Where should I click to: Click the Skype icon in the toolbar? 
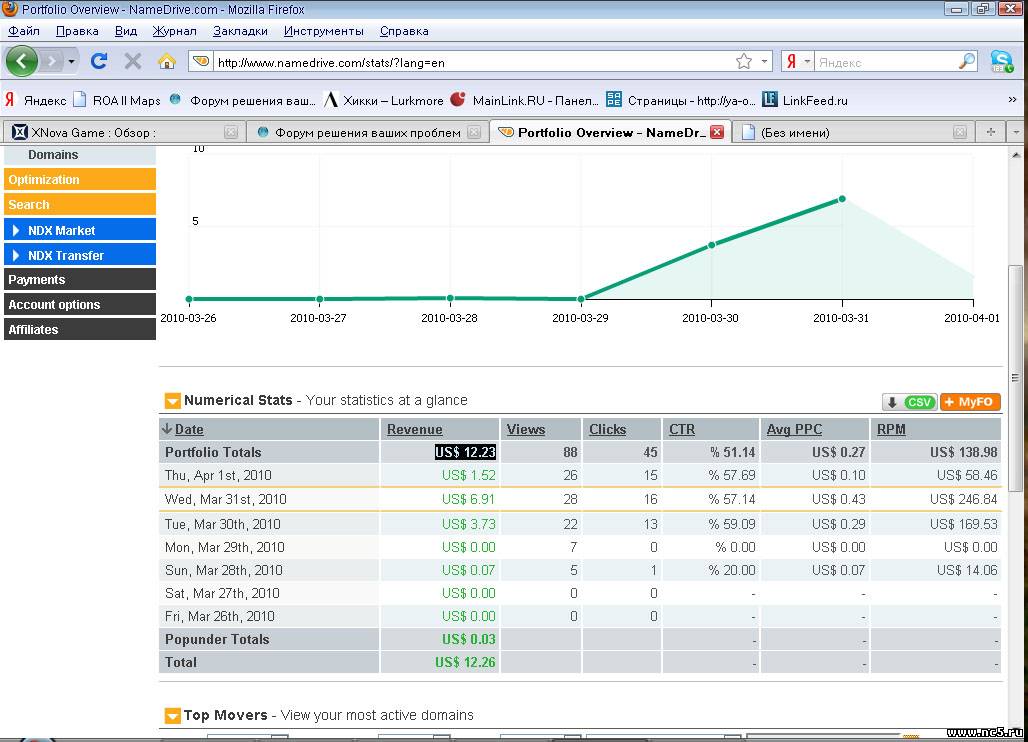coord(1001,61)
